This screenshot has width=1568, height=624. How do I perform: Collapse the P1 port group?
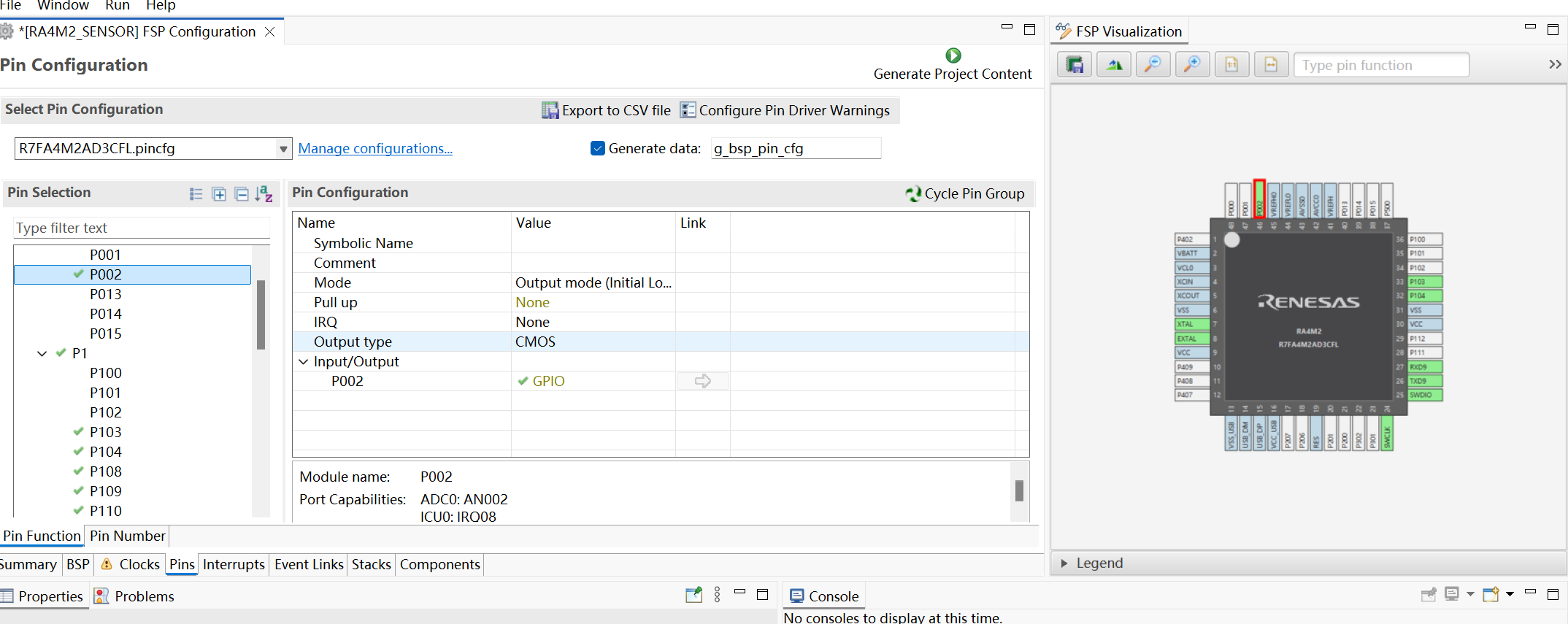(x=42, y=354)
